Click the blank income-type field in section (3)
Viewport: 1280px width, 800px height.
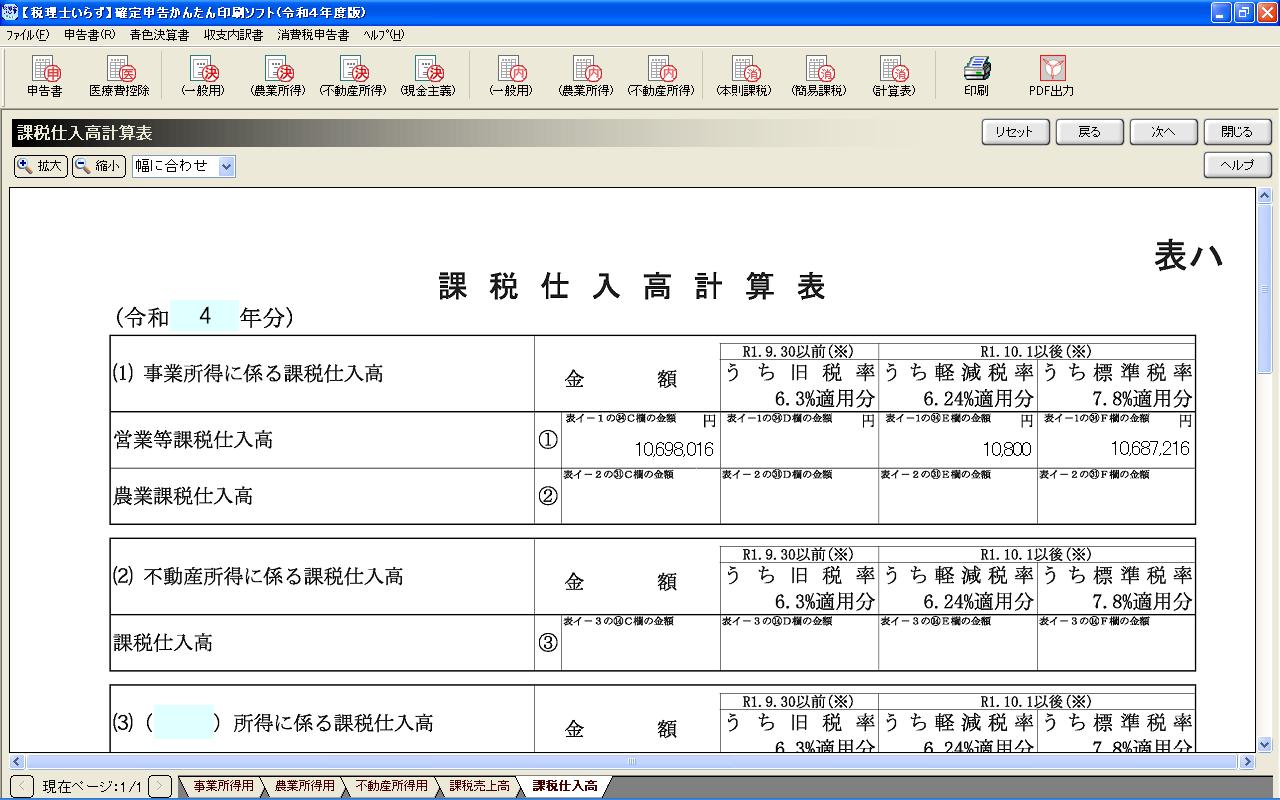184,722
